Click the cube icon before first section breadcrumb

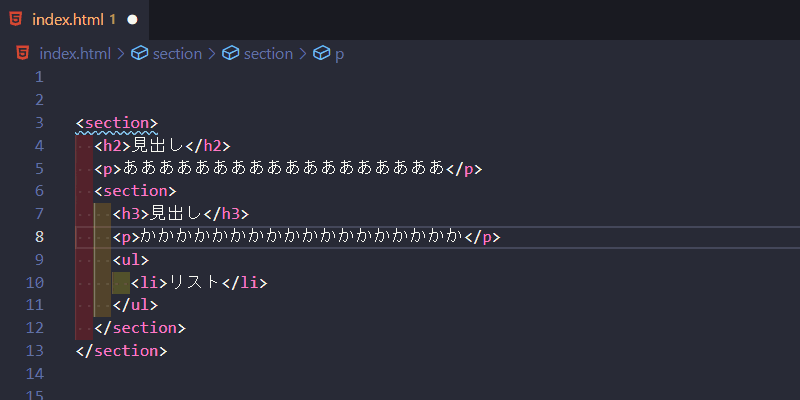pos(140,53)
